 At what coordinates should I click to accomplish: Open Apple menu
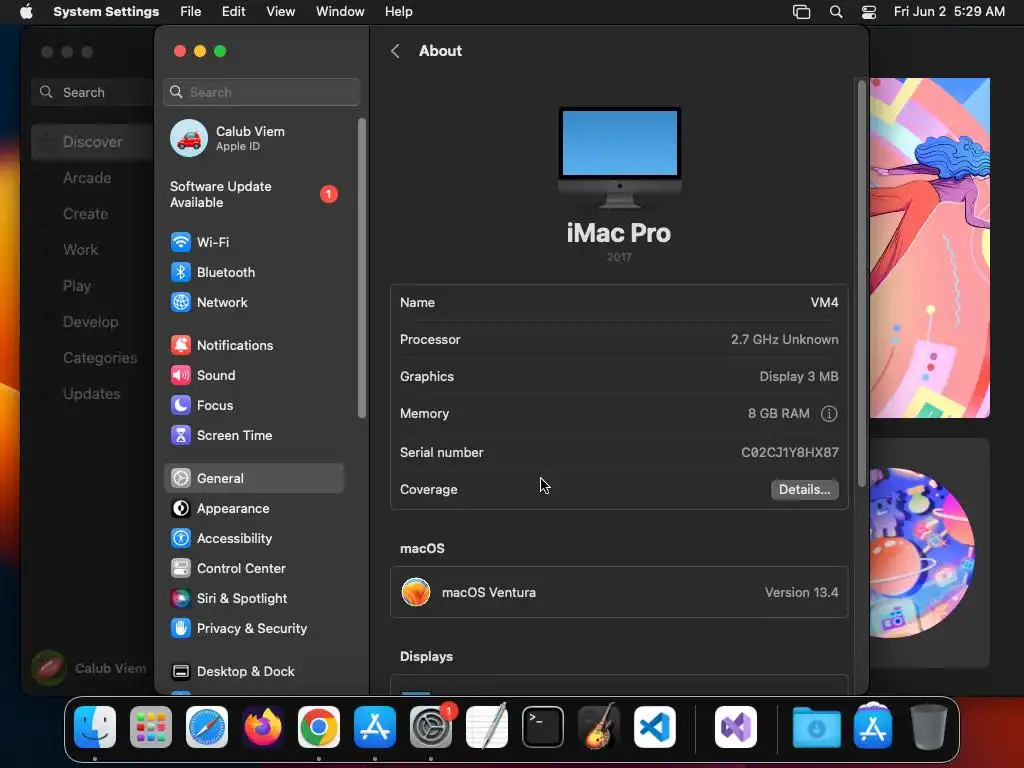click(26, 12)
